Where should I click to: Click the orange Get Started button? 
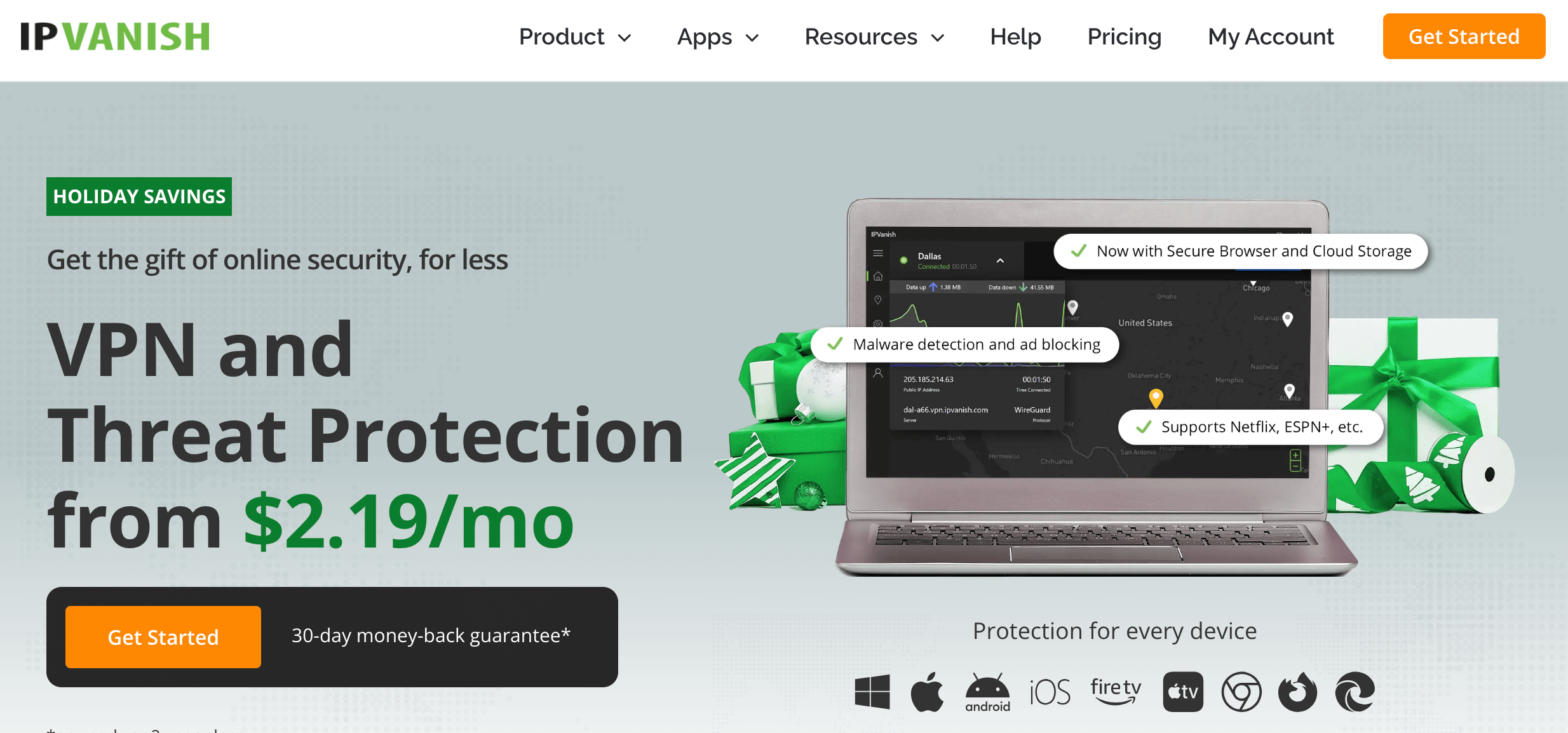[x=1464, y=37]
